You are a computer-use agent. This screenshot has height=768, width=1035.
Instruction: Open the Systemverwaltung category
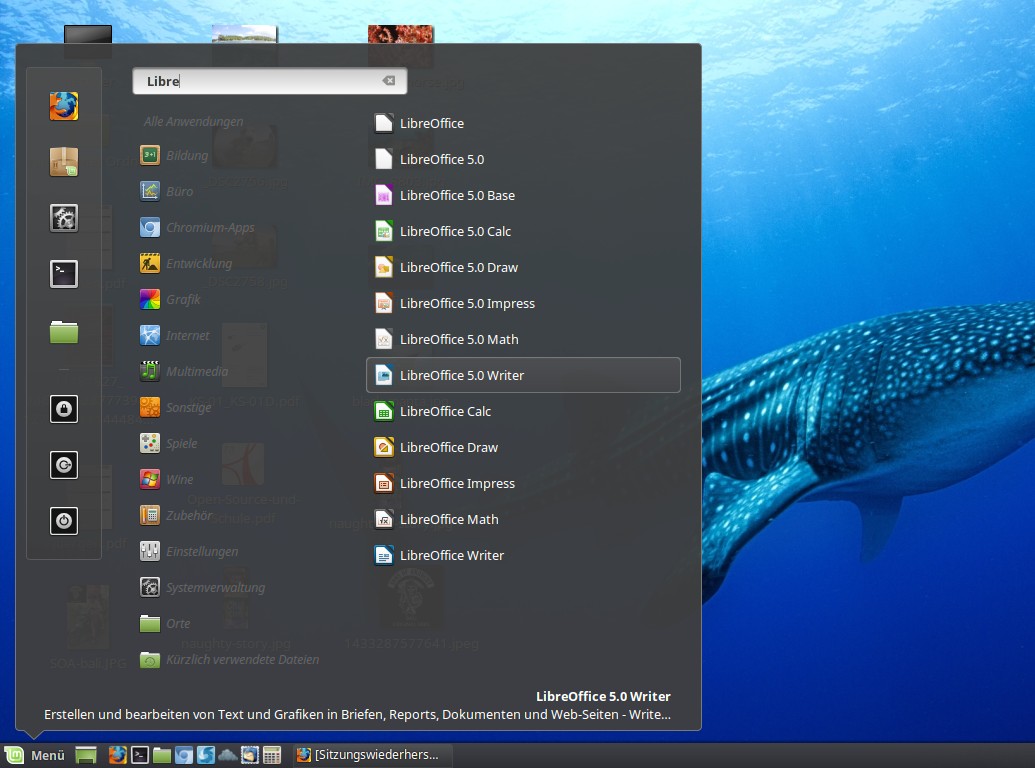[x=203, y=587]
